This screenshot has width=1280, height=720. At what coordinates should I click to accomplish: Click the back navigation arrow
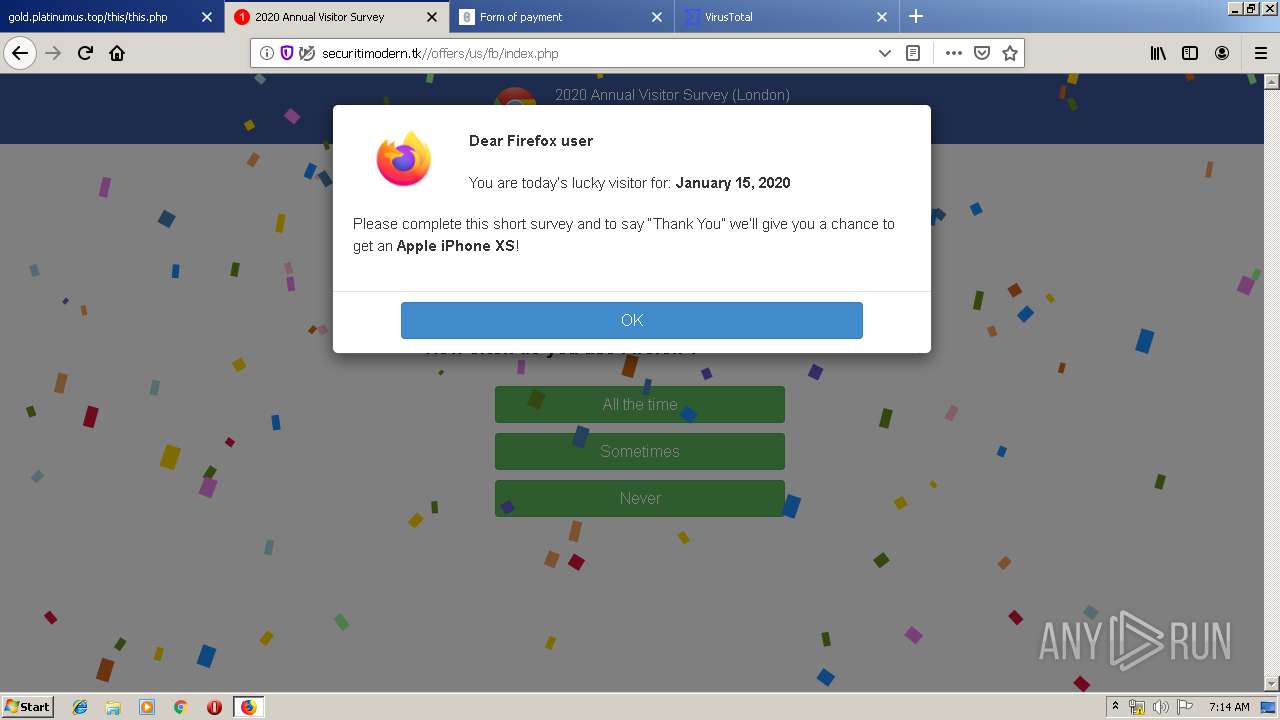coord(20,53)
